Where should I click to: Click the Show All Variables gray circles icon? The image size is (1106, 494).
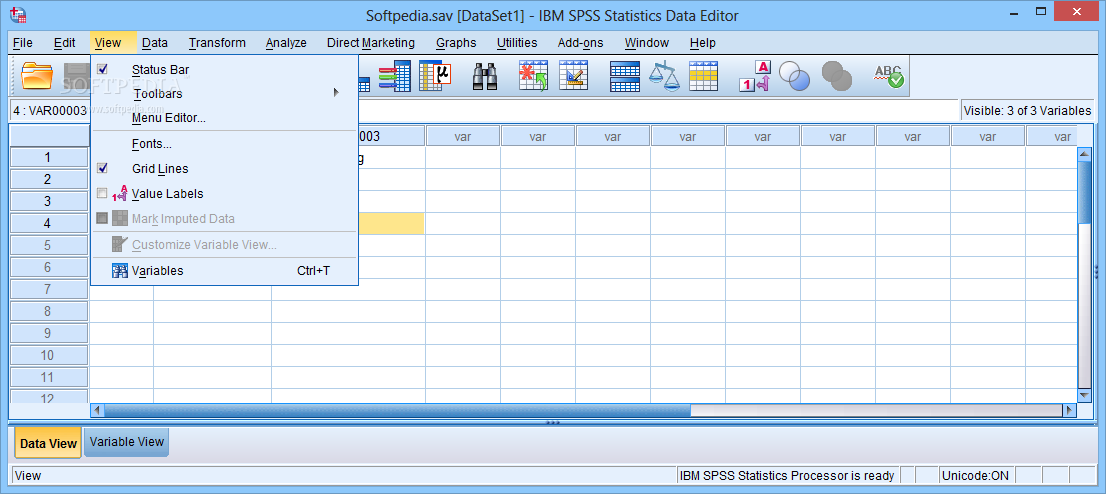click(837, 76)
